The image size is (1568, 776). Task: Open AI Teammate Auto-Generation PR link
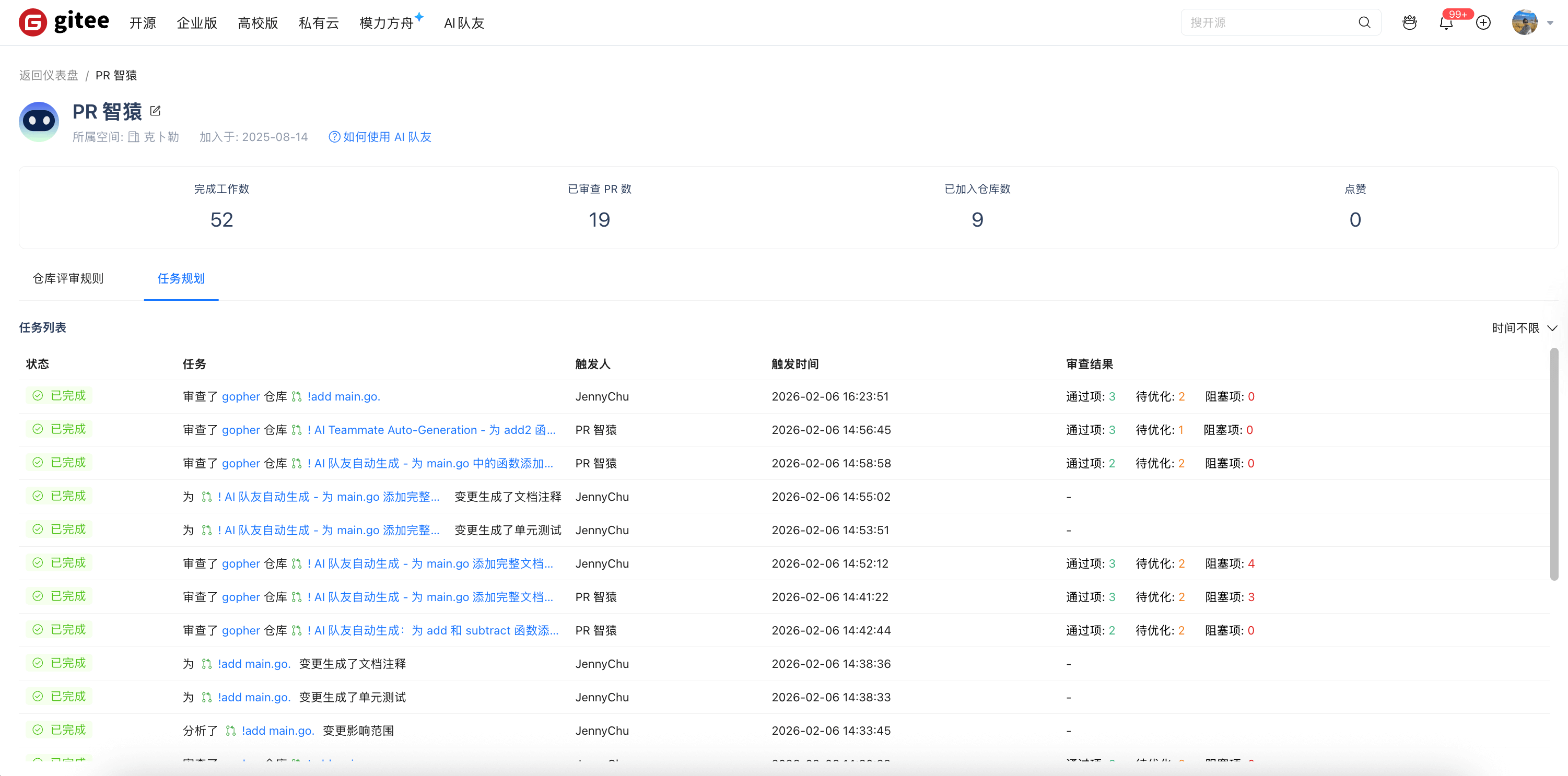[431, 430]
